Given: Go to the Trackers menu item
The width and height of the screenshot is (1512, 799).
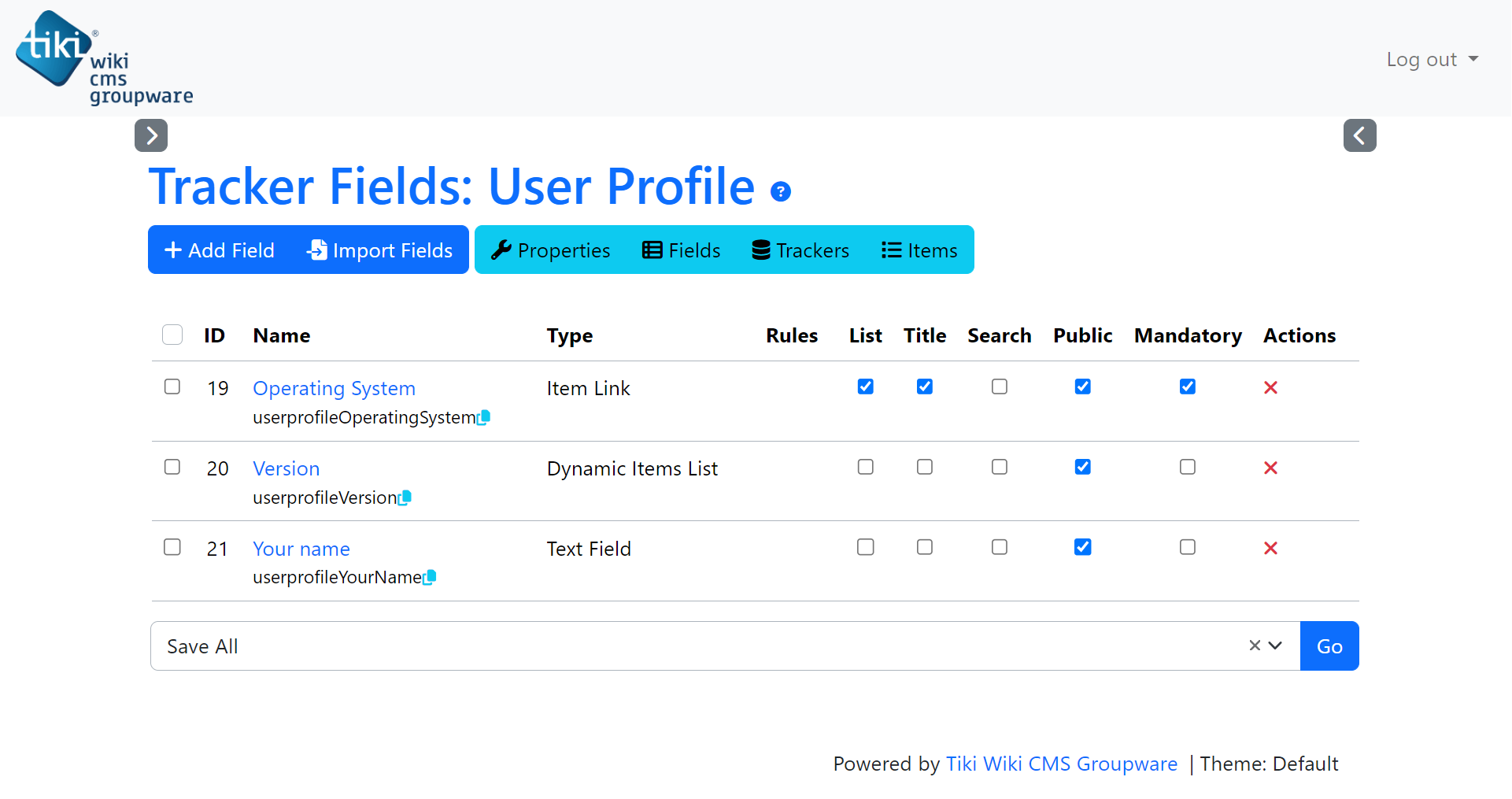Looking at the screenshot, I should coord(800,250).
